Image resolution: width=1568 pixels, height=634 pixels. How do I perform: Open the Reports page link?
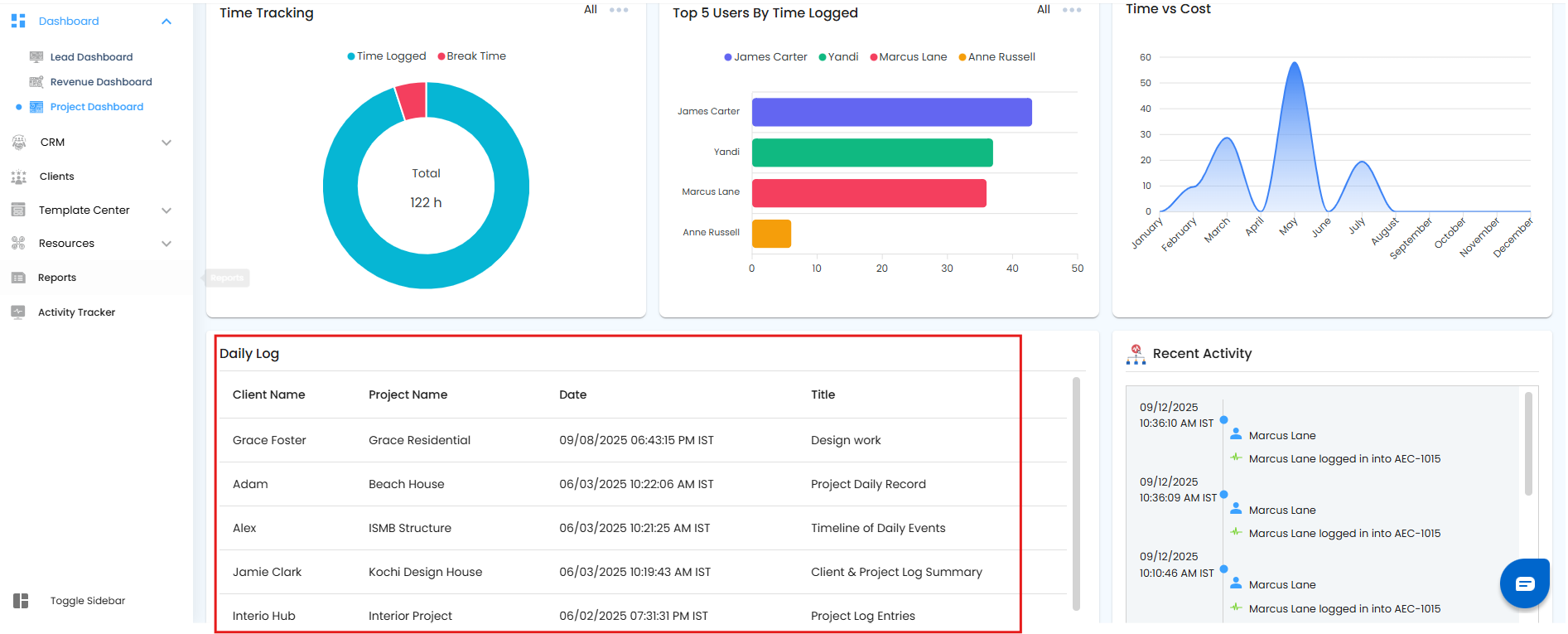tap(57, 278)
